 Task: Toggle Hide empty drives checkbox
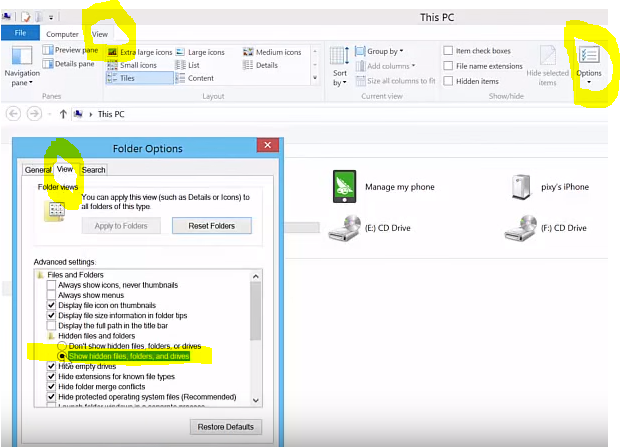(x=51, y=367)
